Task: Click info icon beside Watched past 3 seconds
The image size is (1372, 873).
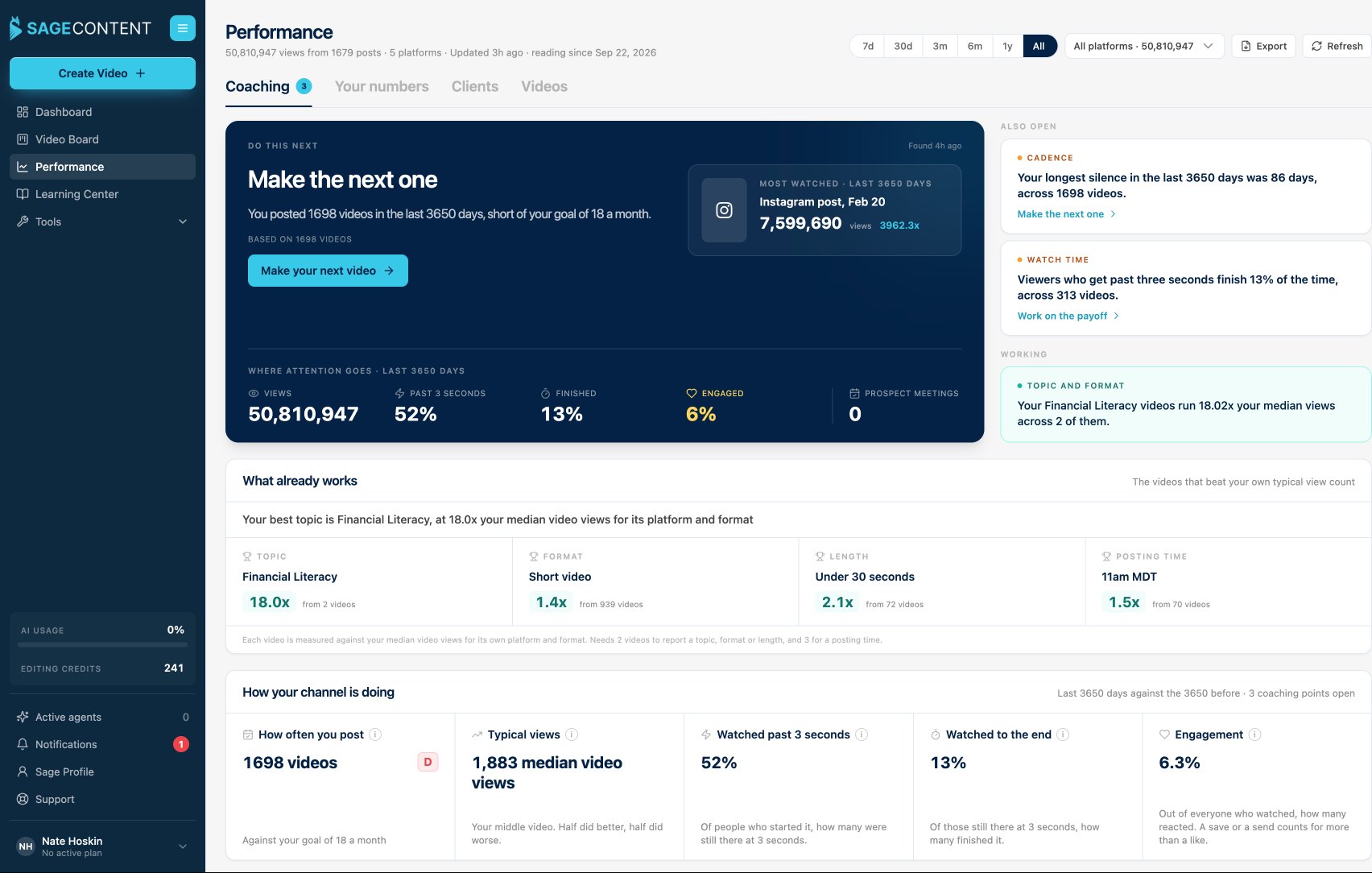Action: (862, 734)
